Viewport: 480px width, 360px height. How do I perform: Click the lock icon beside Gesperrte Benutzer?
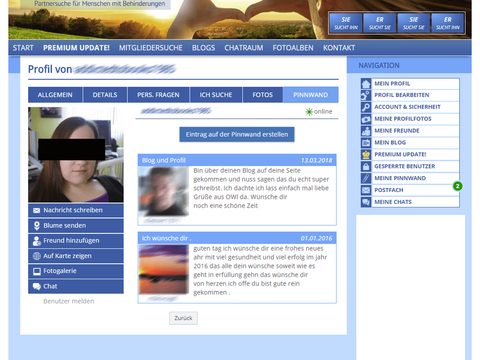pyautogui.click(x=366, y=166)
